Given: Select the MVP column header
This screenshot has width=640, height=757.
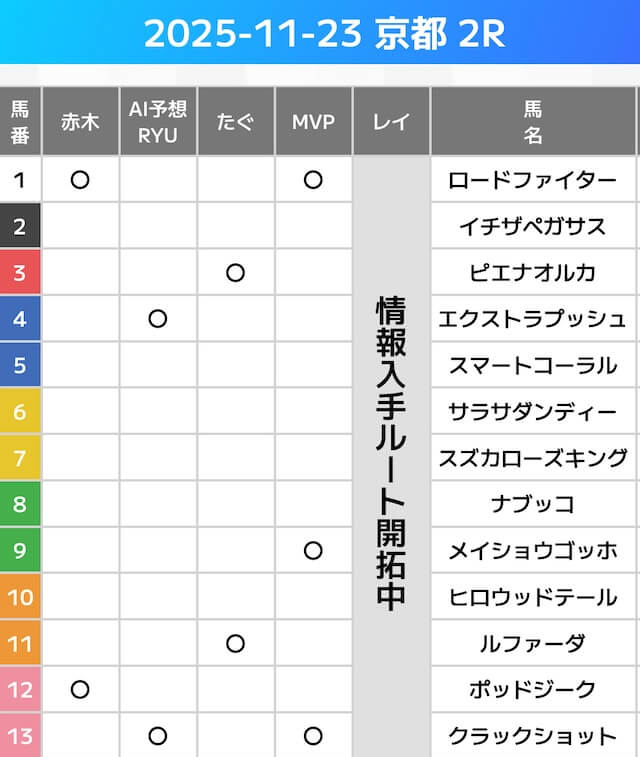Looking at the screenshot, I should click(313, 122).
